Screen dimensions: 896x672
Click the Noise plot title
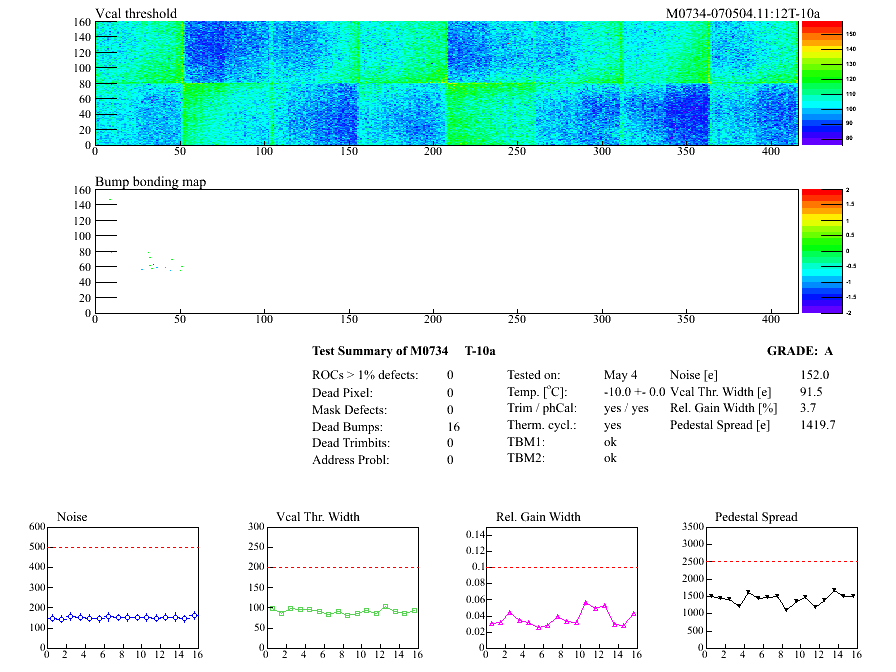click(72, 517)
